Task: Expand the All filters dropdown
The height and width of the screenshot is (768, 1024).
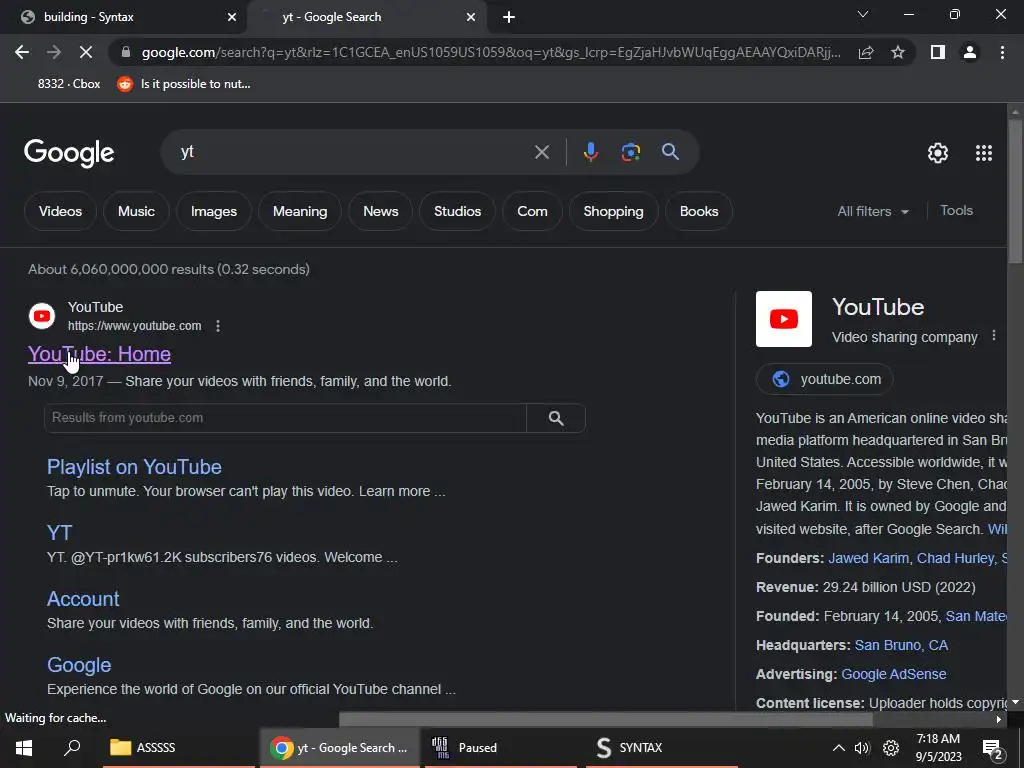Action: pos(873,211)
